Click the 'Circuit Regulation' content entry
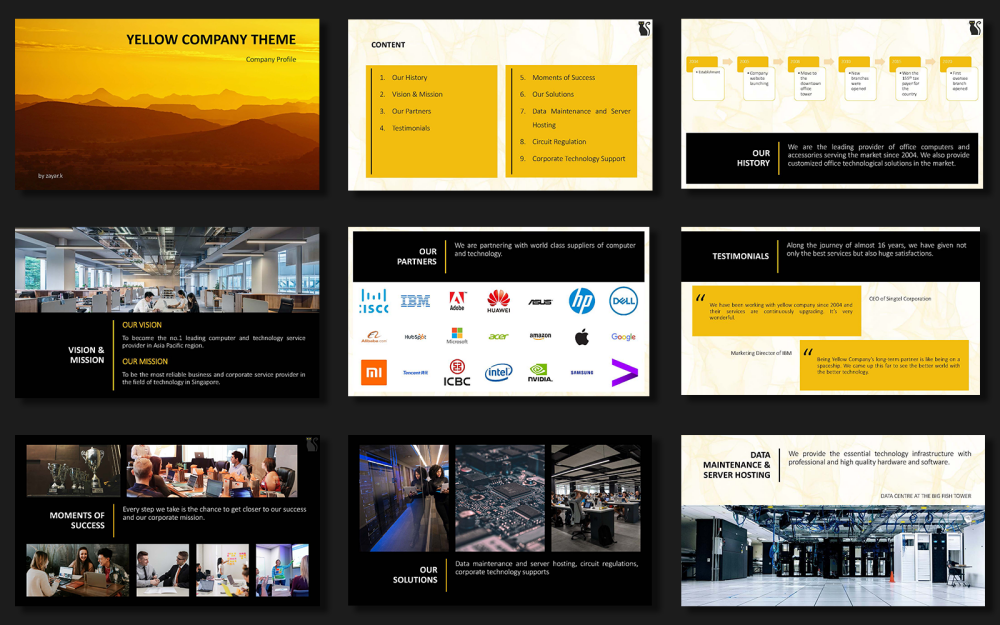The width and height of the screenshot is (1000, 625). click(559, 142)
